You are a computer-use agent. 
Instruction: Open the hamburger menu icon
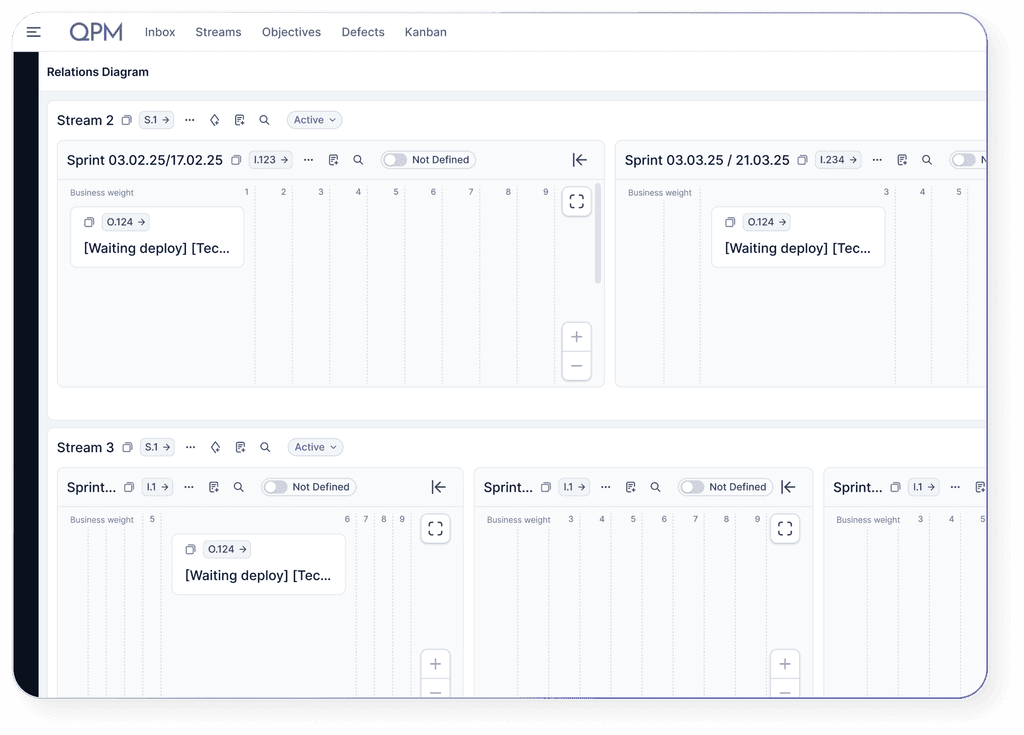coord(33,32)
